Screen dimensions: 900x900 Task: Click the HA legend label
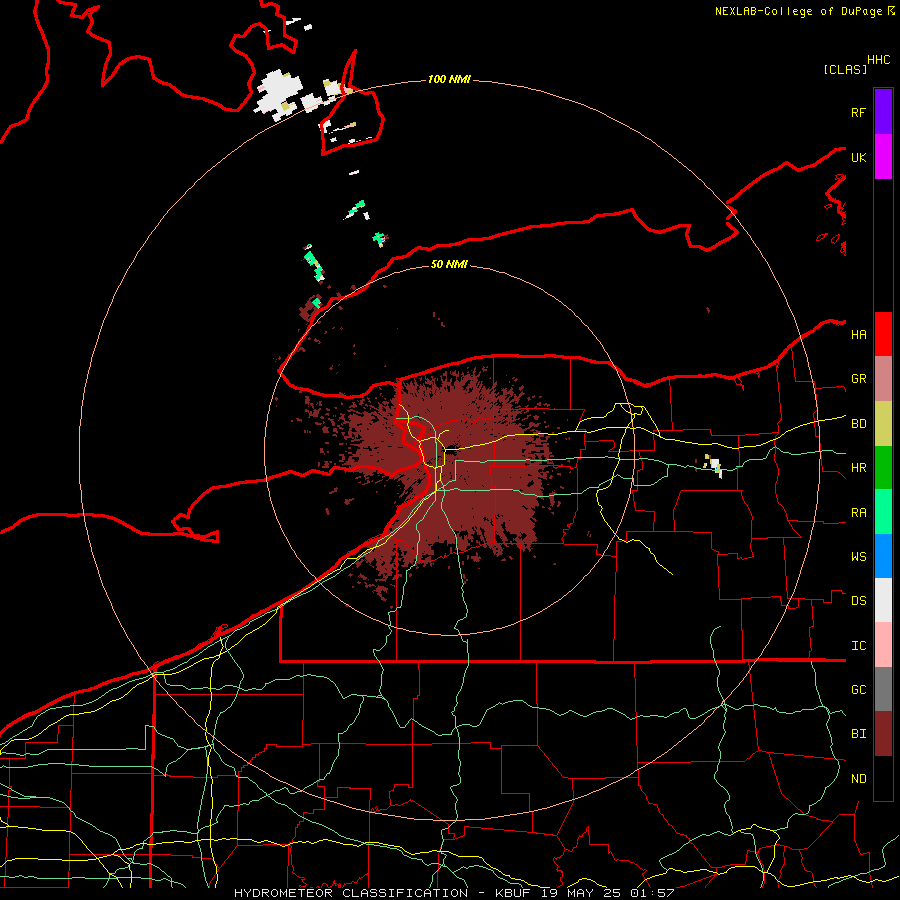coord(858,335)
